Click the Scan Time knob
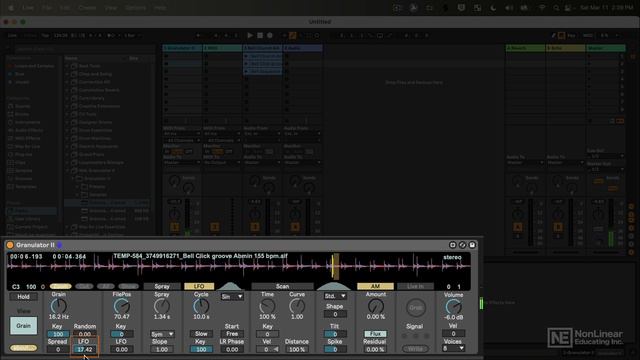The height and width of the screenshot is (360, 640). coord(267,306)
